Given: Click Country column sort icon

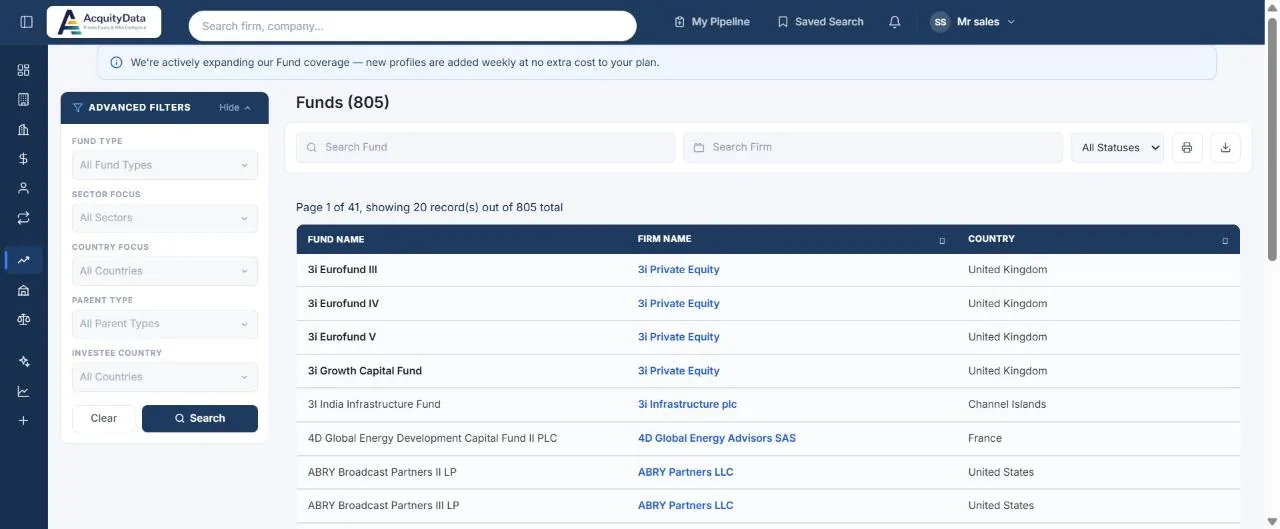Looking at the screenshot, I should [1225, 240].
